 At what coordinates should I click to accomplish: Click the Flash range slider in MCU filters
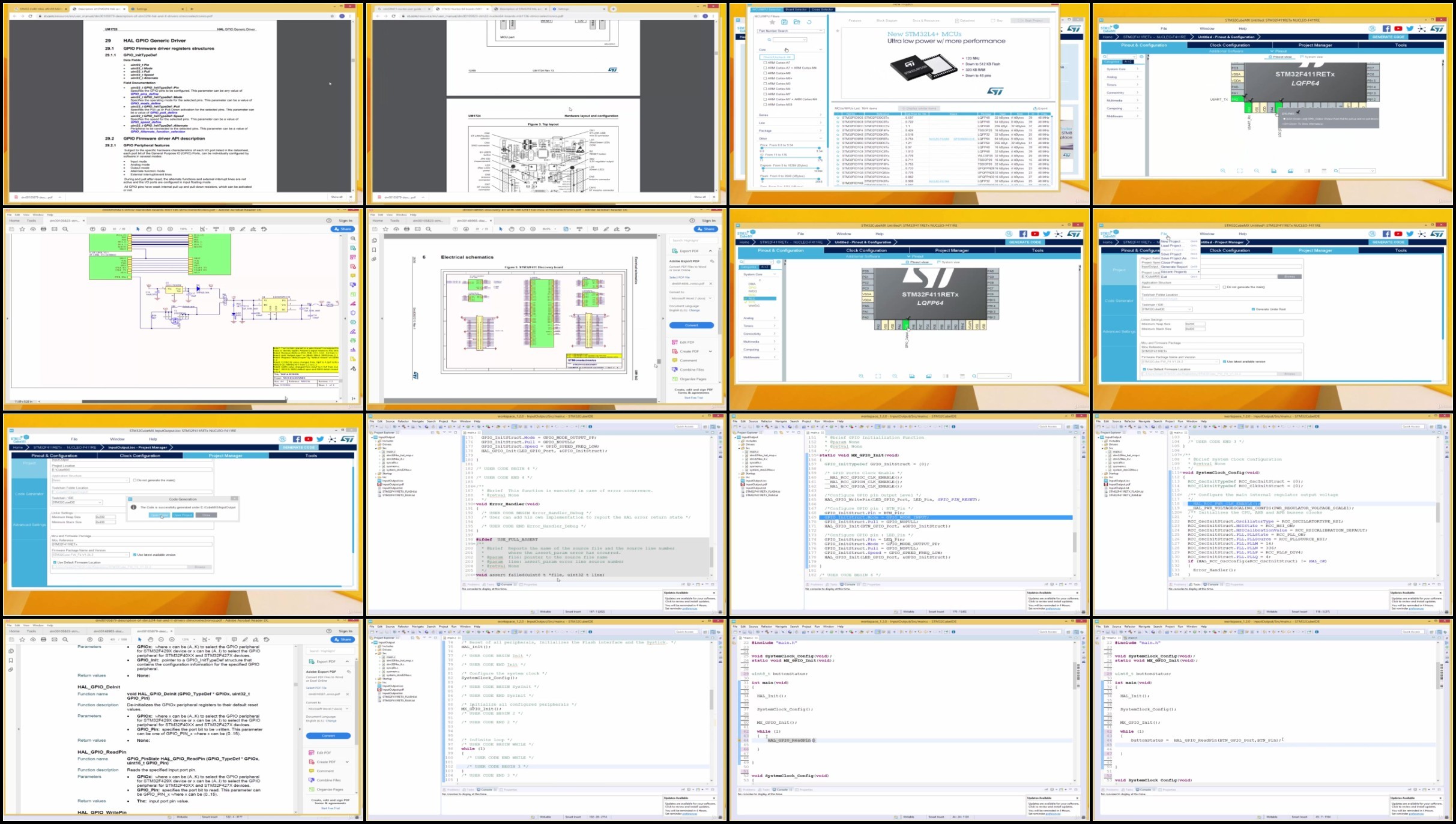click(791, 179)
